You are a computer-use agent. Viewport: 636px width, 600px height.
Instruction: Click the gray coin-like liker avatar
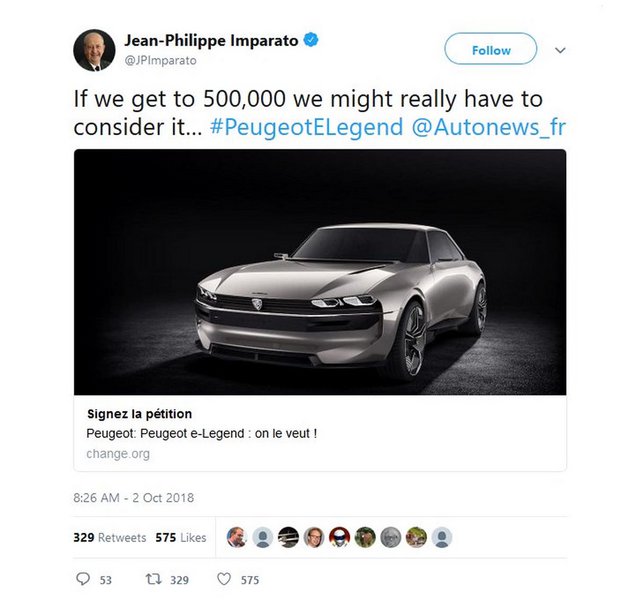click(x=391, y=537)
